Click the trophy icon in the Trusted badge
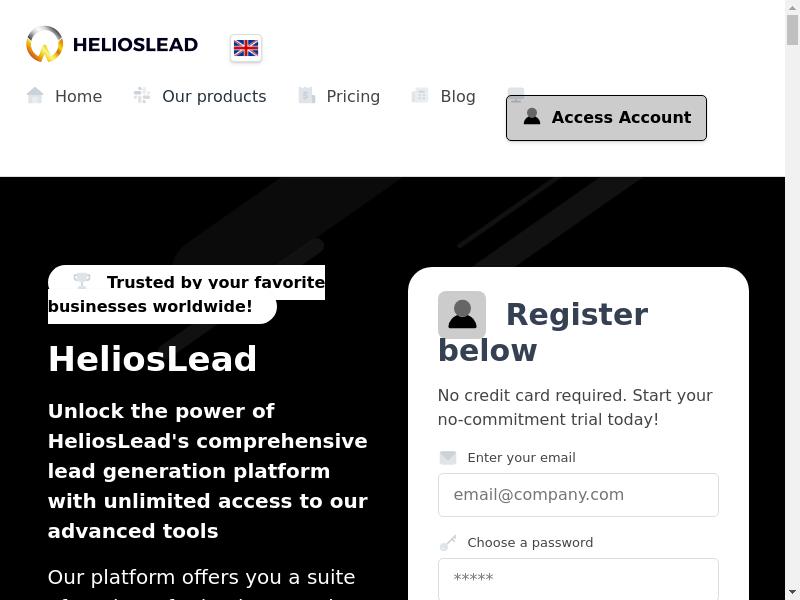 point(82,281)
